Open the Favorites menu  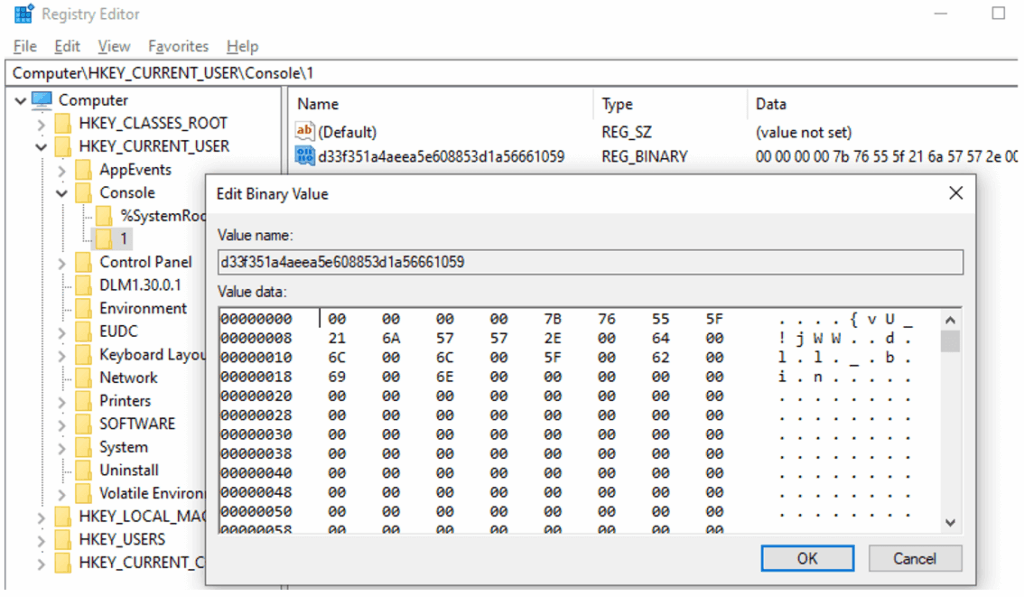coord(178,46)
